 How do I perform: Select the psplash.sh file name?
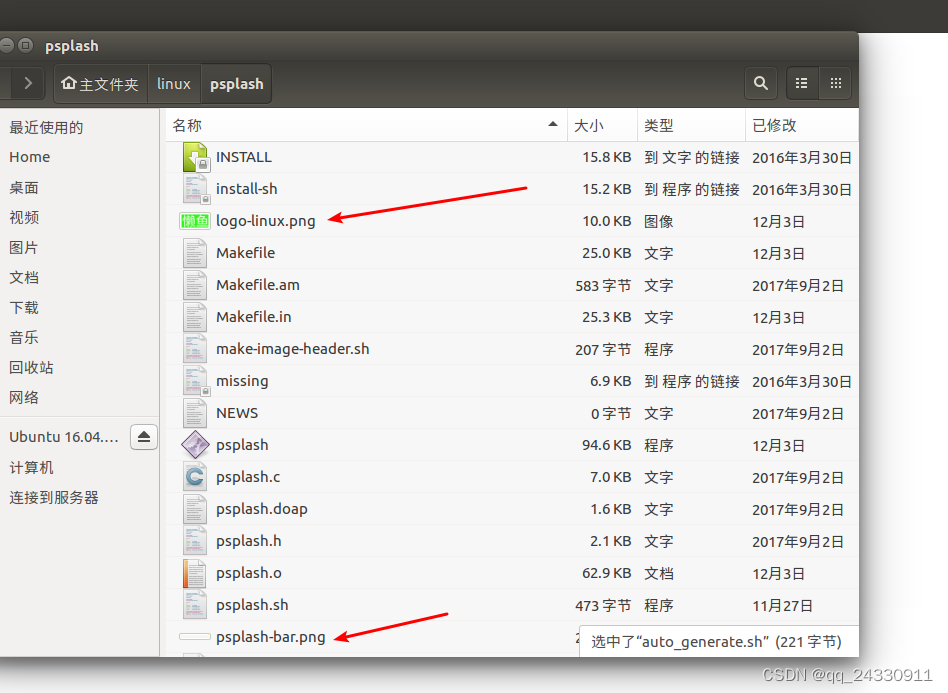[x=252, y=605]
